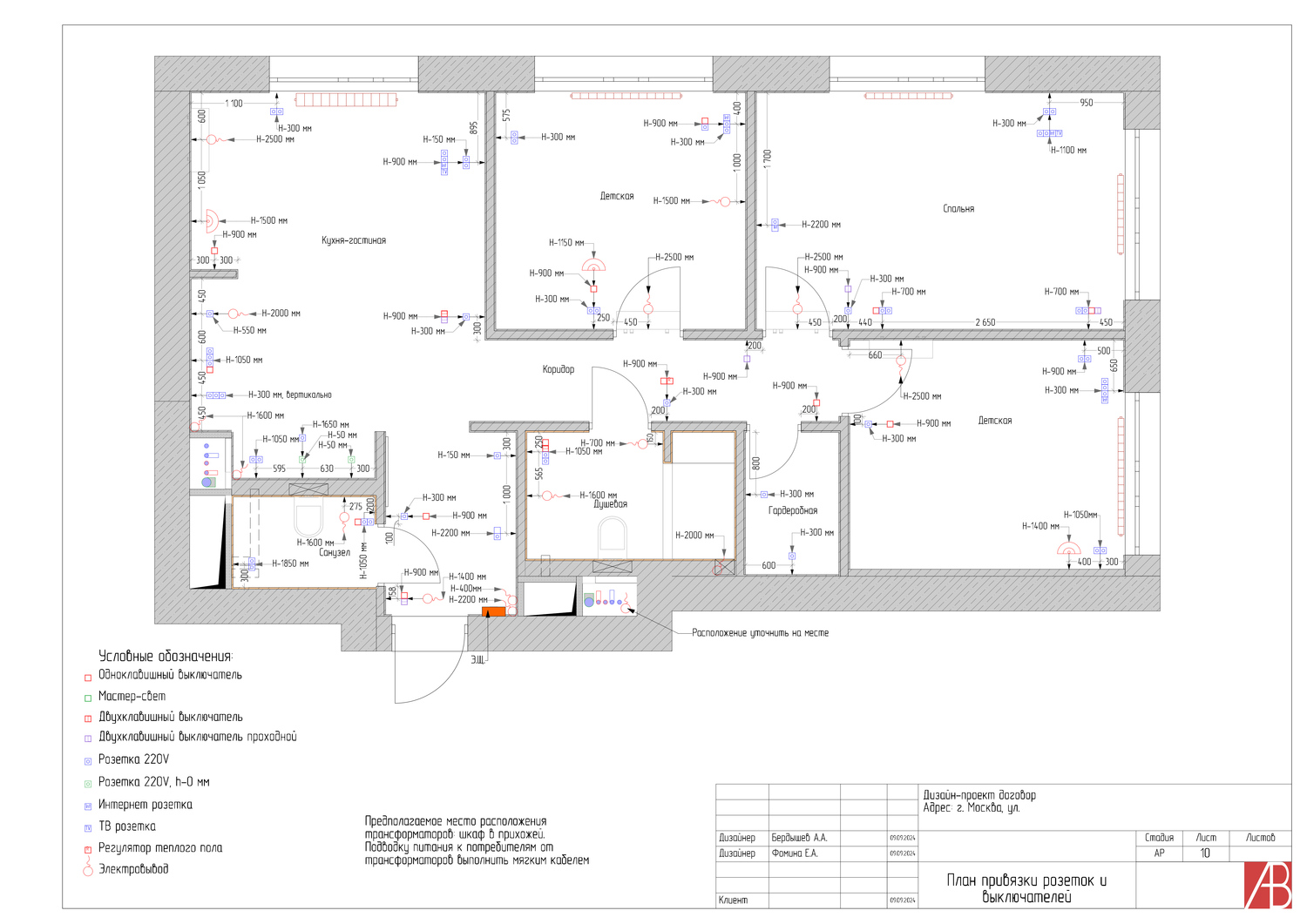Viewport: 1307px width, 924px height.
Task: Click the Коридор room label
Action: coord(559,369)
